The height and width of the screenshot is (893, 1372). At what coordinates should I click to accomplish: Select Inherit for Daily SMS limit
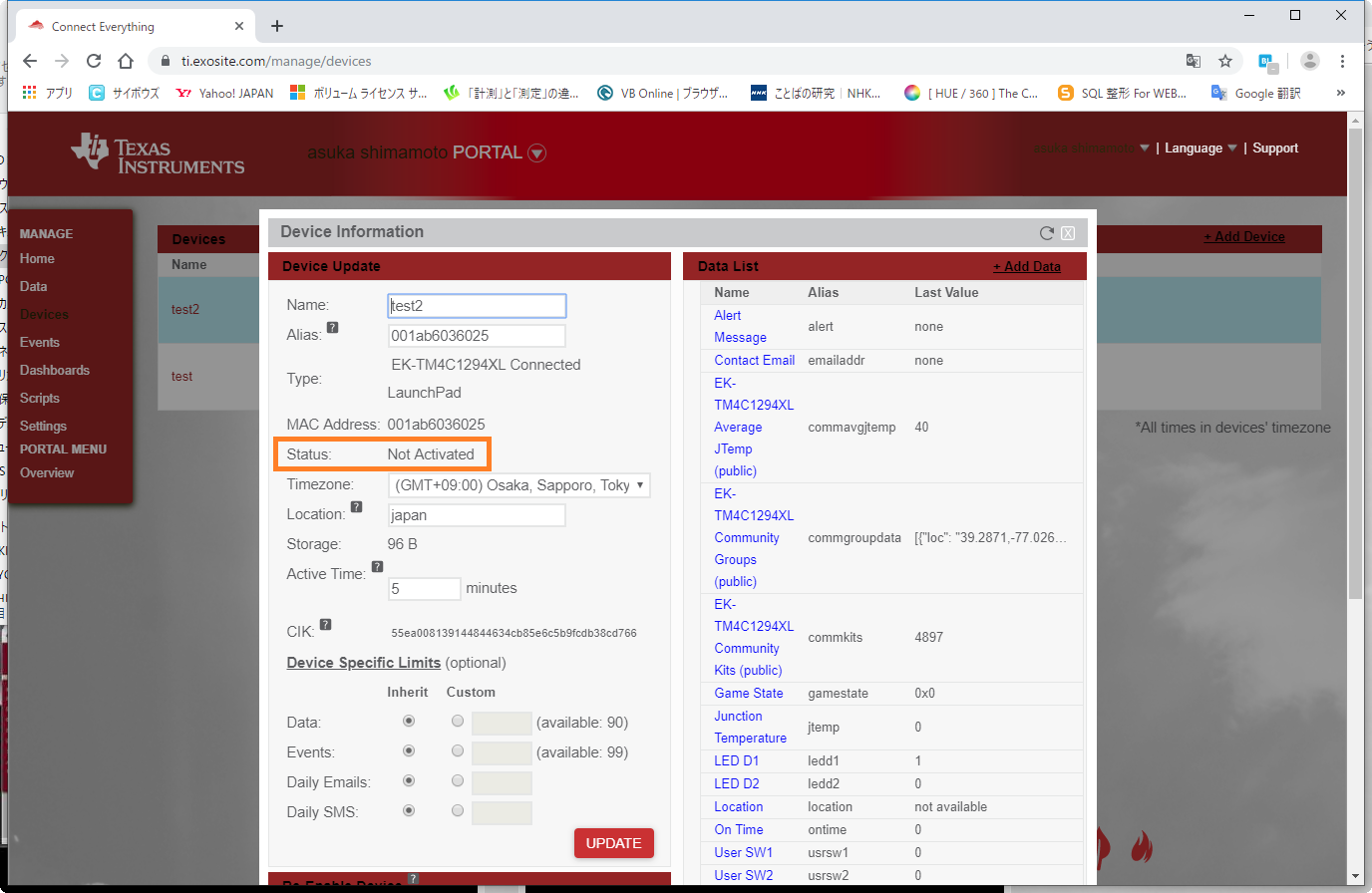click(409, 810)
